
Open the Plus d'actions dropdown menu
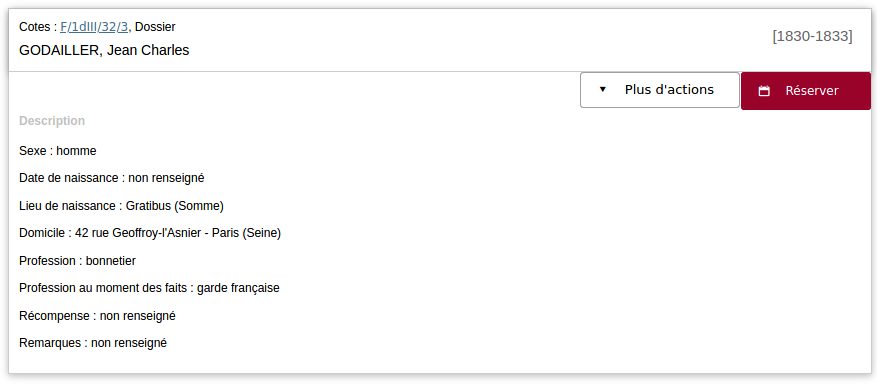tap(660, 90)
